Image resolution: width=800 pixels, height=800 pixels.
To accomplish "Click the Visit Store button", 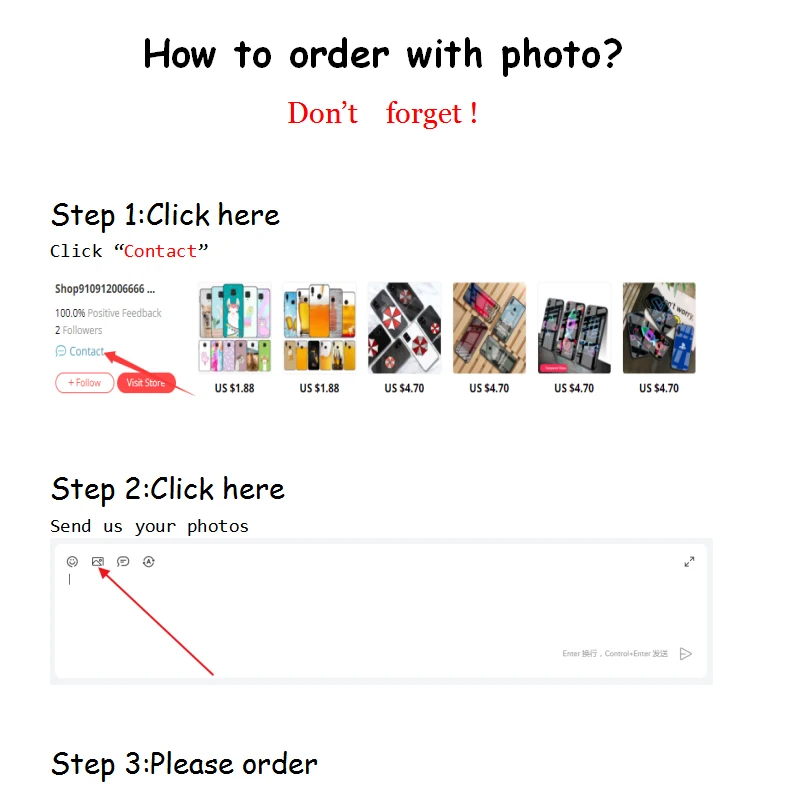I will tap(146, 383).
